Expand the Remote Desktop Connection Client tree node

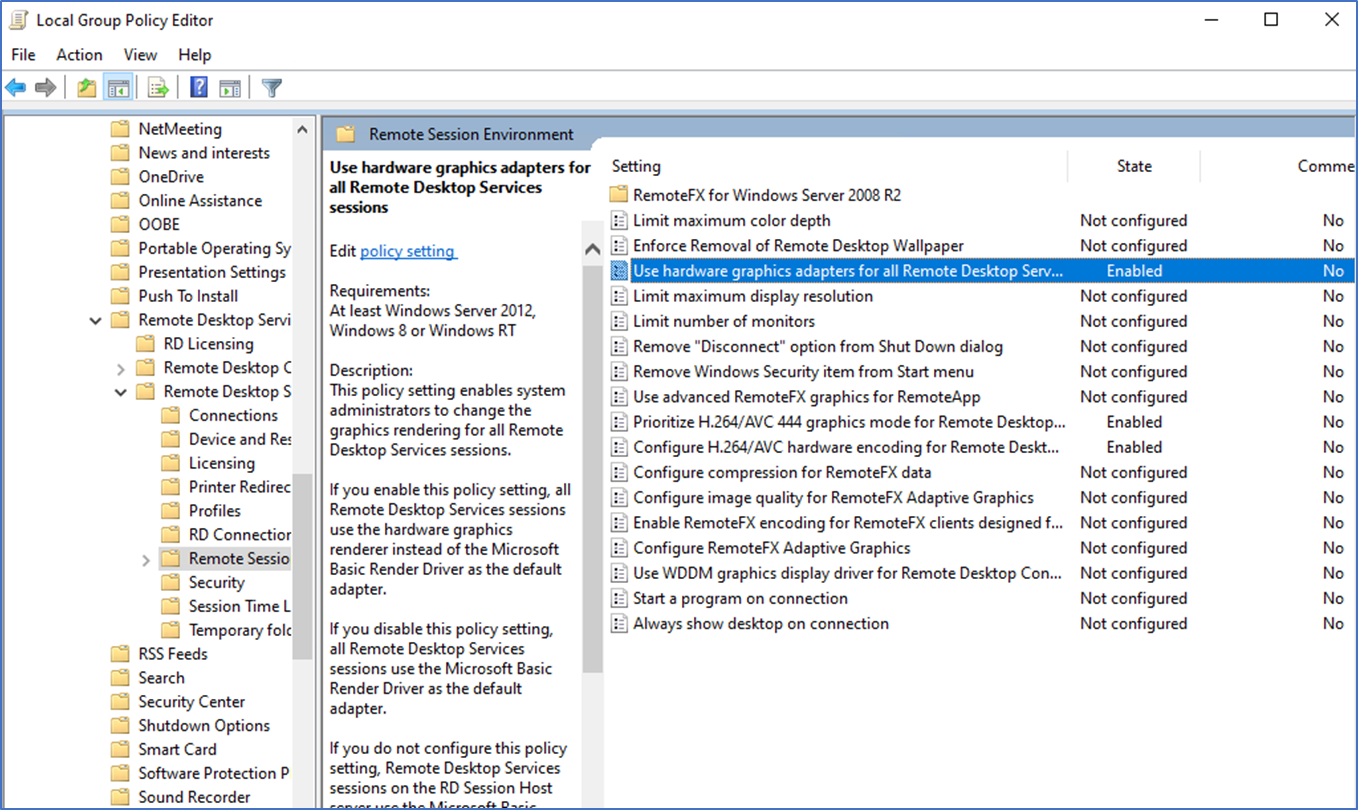(121, 369)
